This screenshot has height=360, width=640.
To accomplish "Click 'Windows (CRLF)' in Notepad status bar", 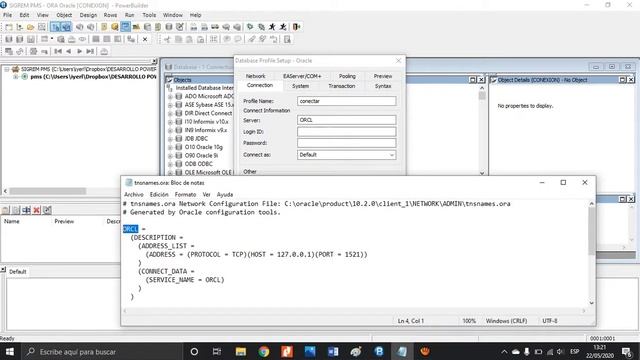I will point(506,321).
